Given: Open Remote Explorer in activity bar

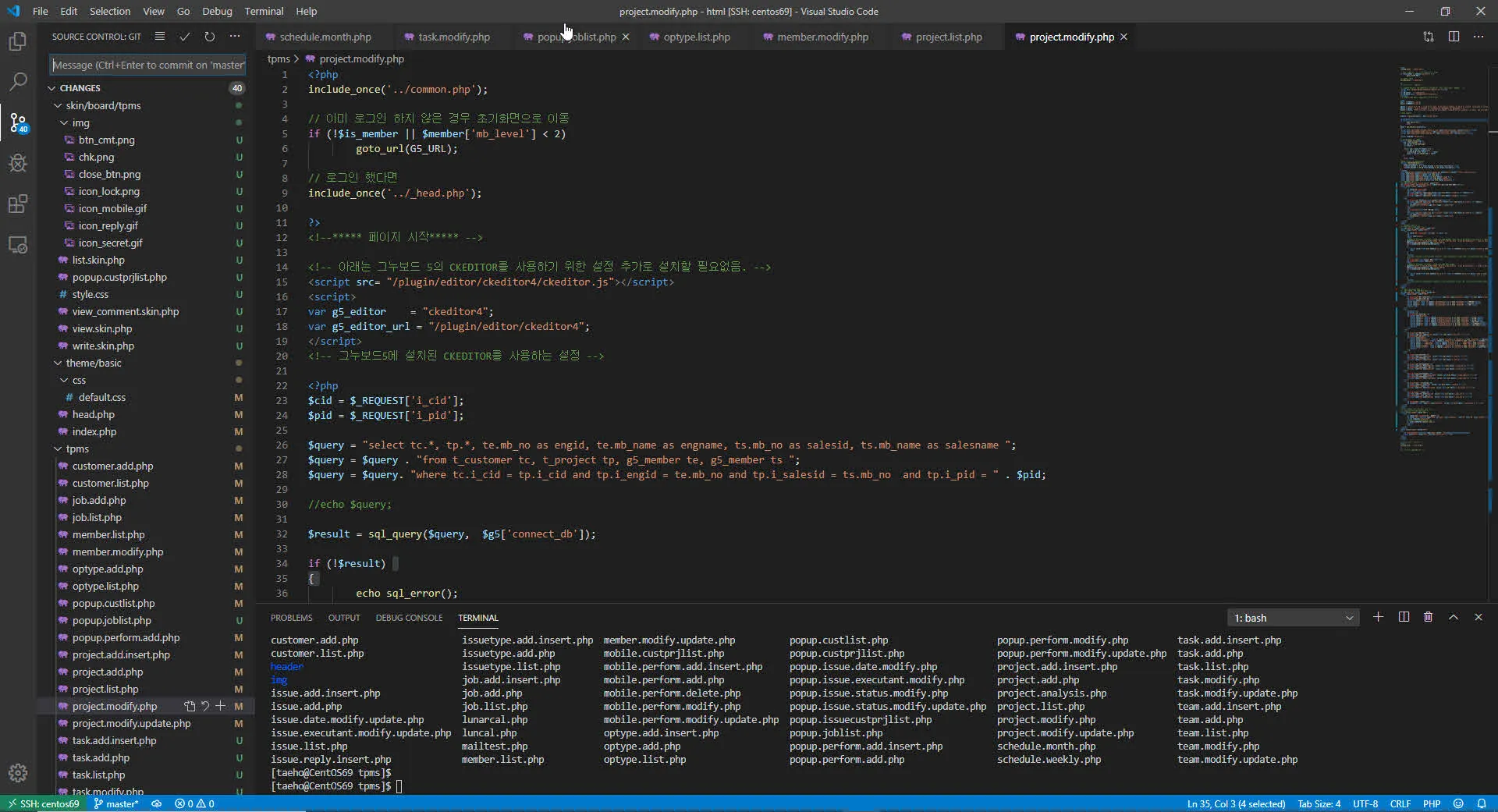Looking at the screenshot, I should pos(18,244).
